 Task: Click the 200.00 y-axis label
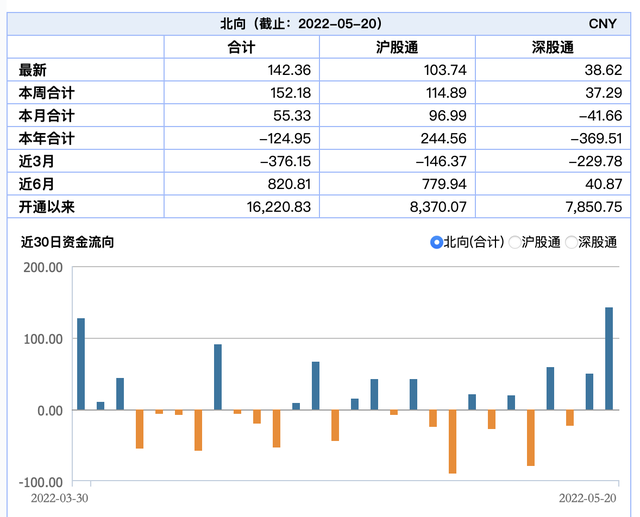[x=43, y=267]
